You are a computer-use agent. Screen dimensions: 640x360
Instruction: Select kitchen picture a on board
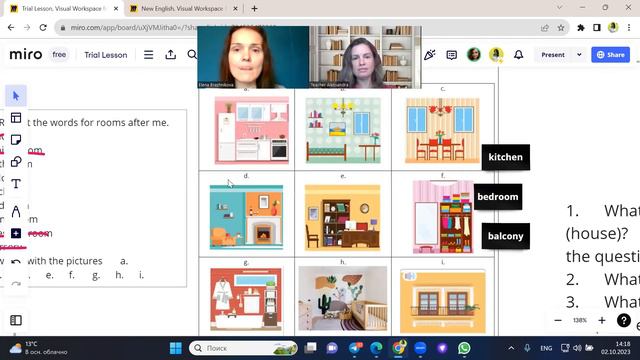click(x=252, y=130)
